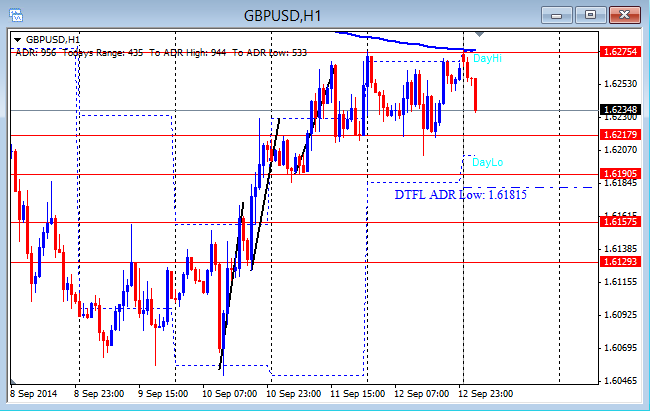The height and width of the screenshot is (411, 650).
Task: Click the 9 Sep 15:00 time label
Action: pyautogui.click(x=163, y=394)
